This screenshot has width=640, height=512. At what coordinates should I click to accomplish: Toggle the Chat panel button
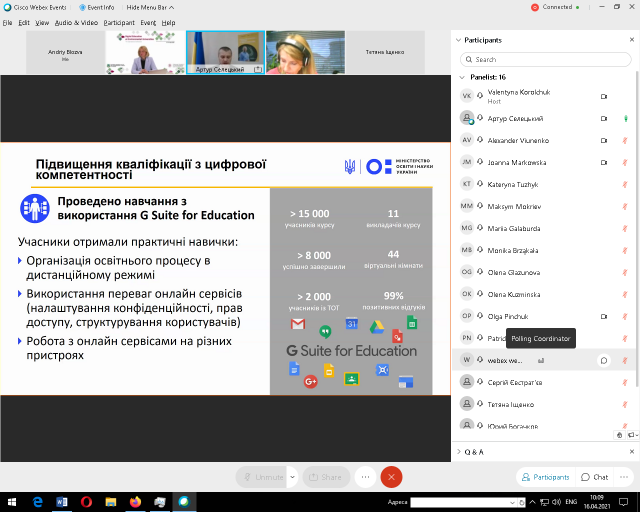coord(595,477)
